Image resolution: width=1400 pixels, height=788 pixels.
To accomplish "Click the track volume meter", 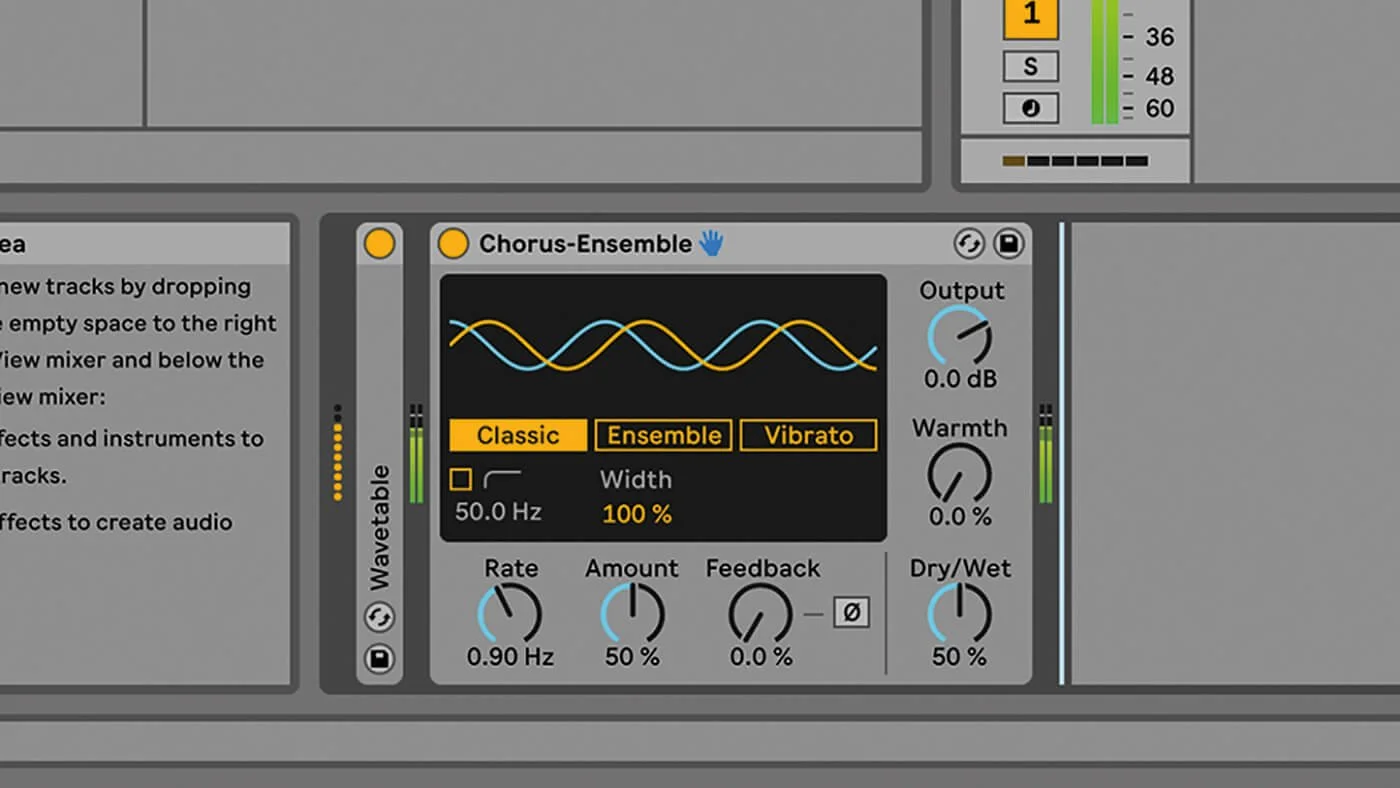I will coord(1105,62).
